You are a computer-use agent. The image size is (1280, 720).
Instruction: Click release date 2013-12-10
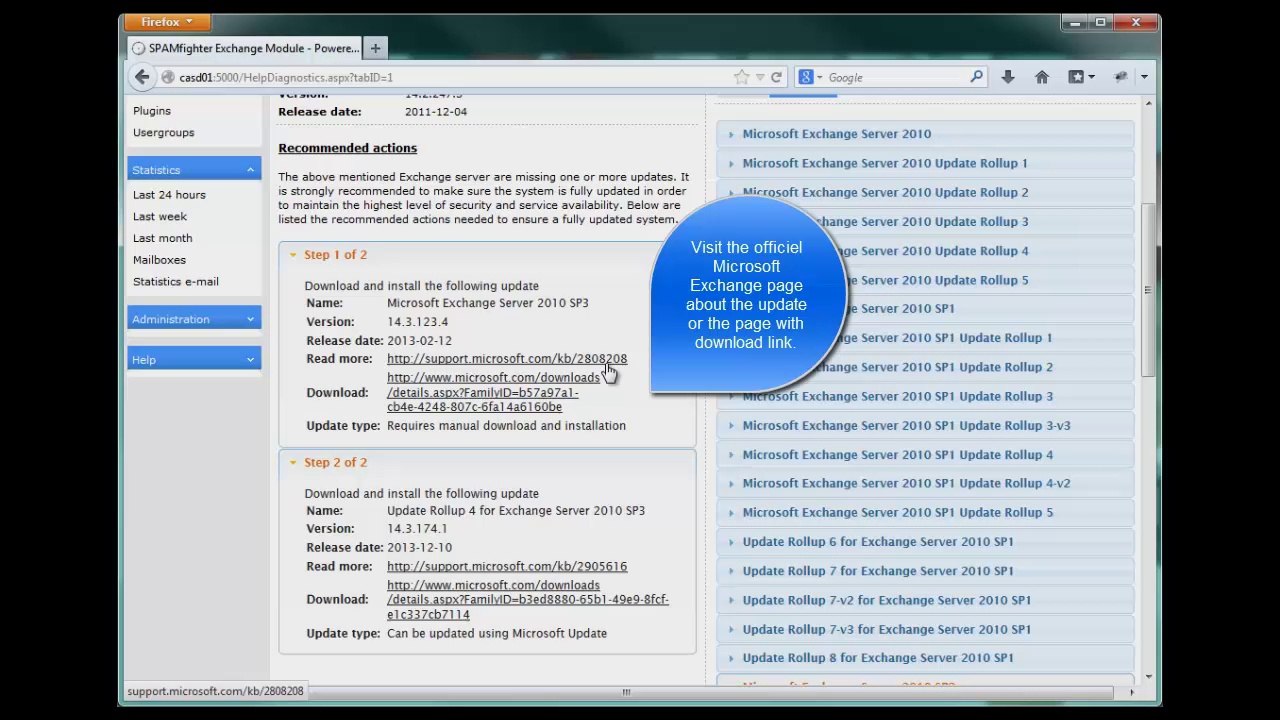point(419,548)
